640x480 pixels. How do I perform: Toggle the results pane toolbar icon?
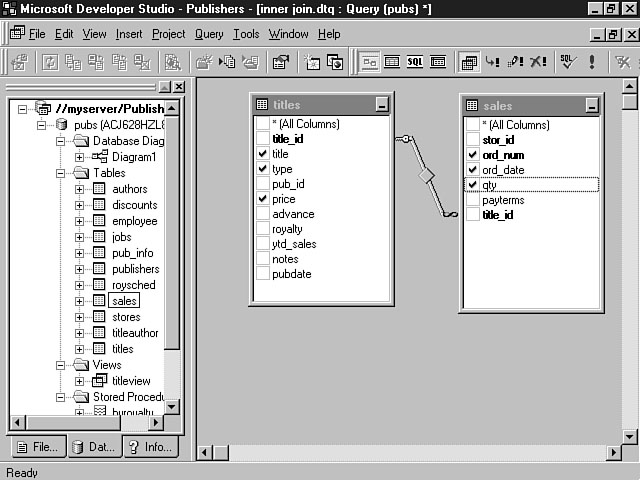click(x=438, y=62)
